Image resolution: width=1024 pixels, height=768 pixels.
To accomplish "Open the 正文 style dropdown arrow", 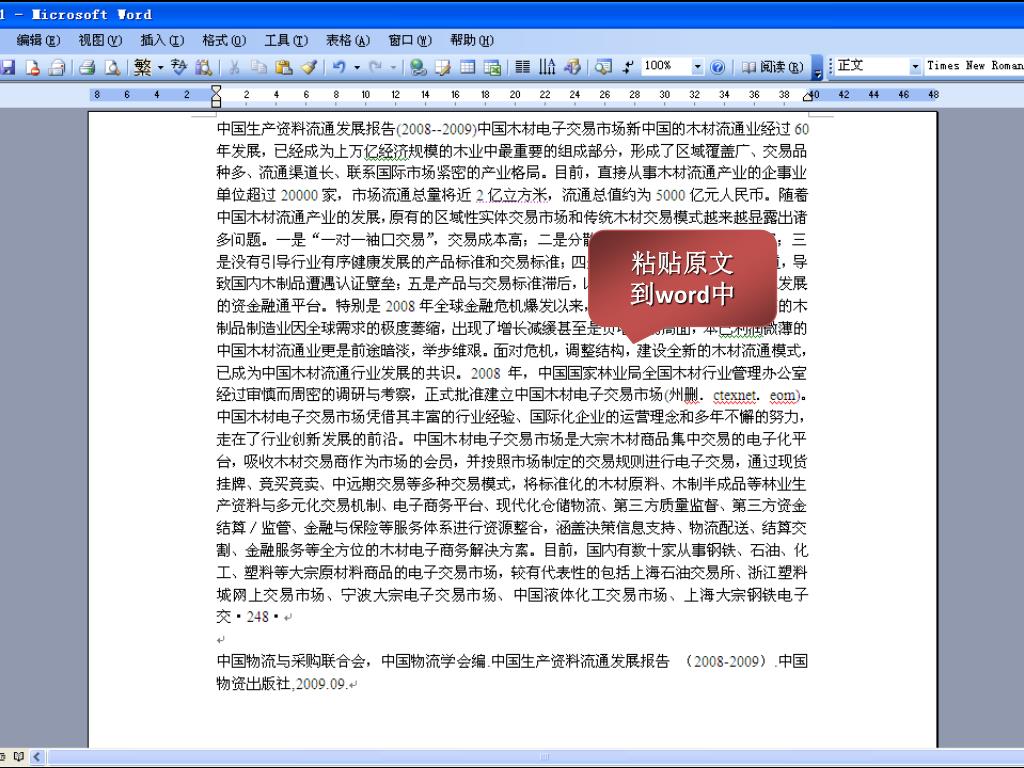I will (x=915, y=67).
